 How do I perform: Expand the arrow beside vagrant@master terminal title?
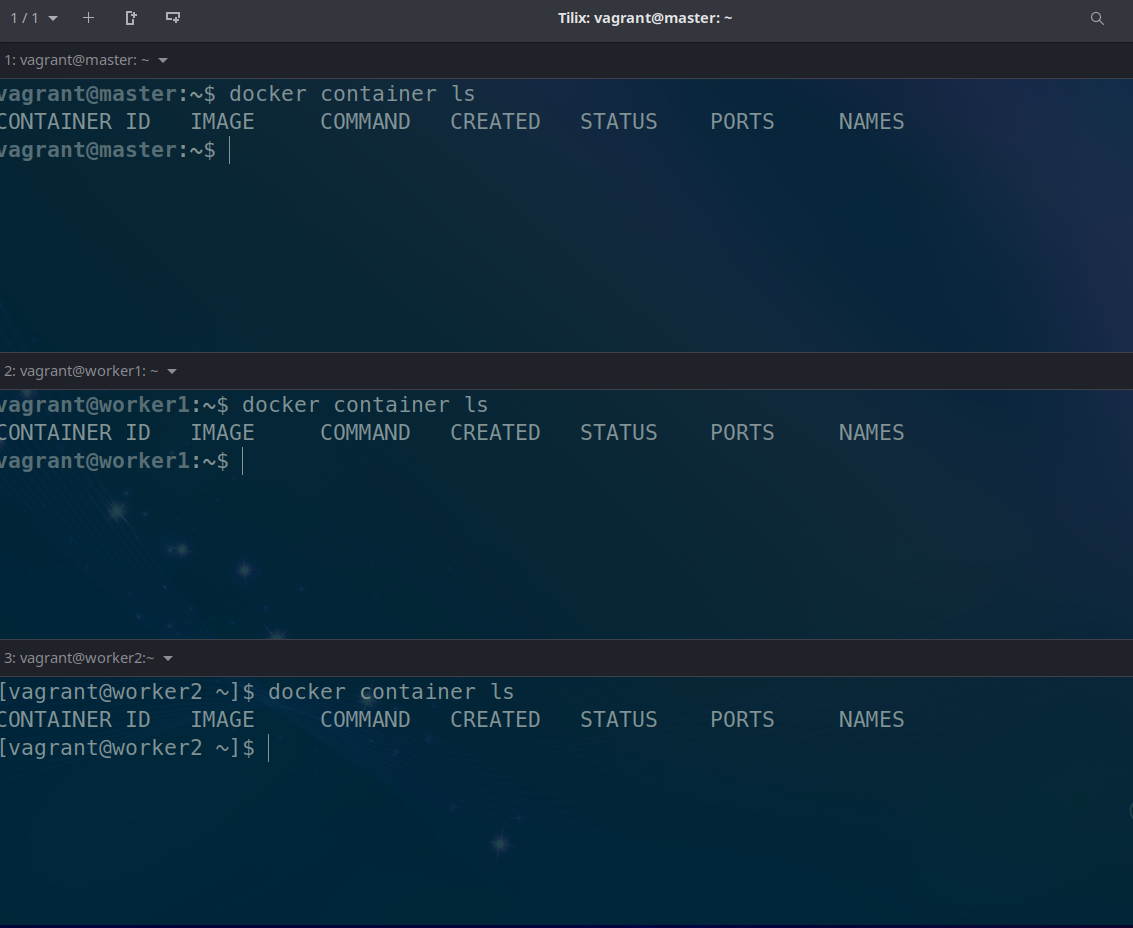pyautogui.click(x=163, y=61)
